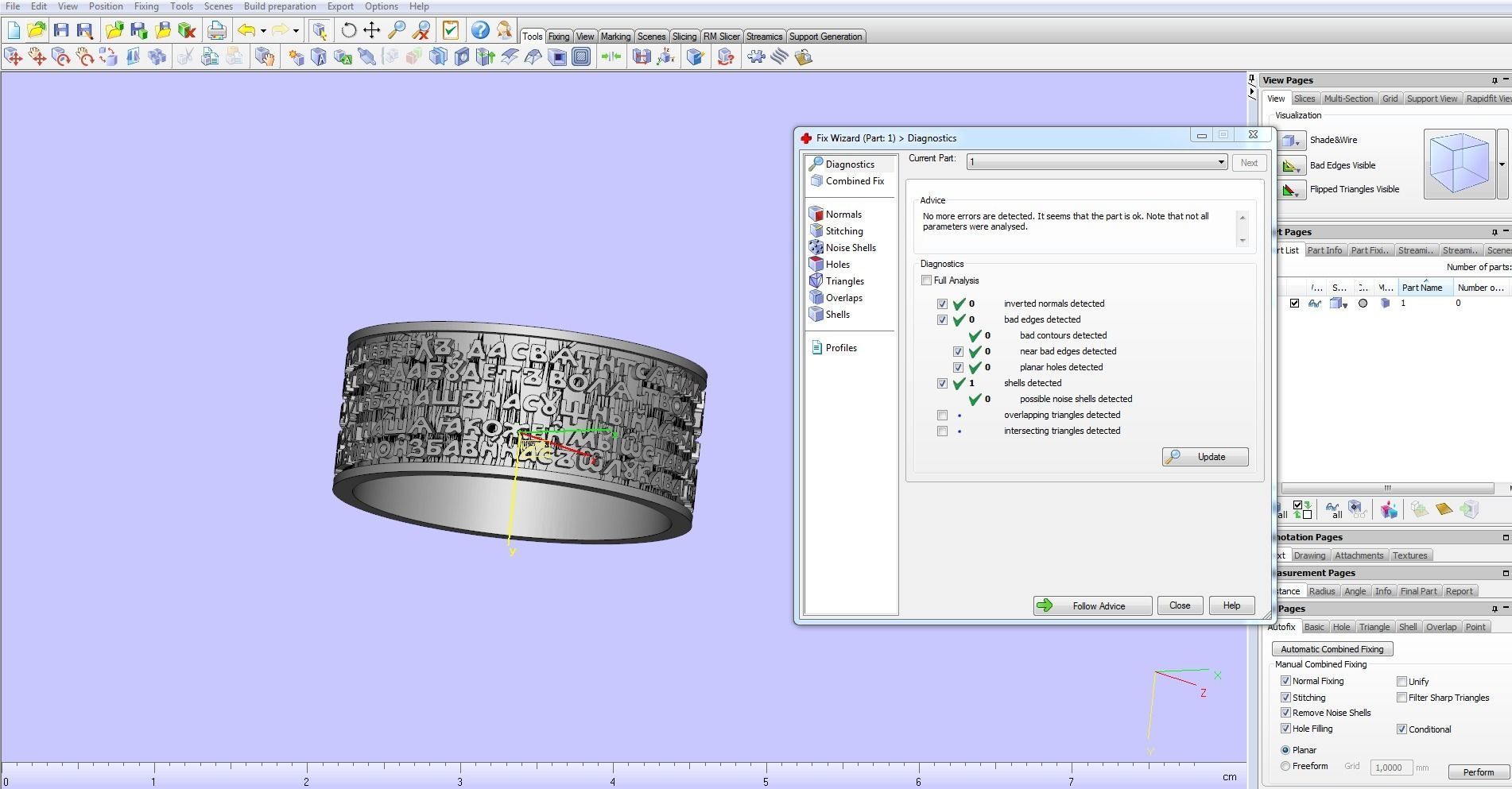Click the Translate part icon

coord(14,57)
